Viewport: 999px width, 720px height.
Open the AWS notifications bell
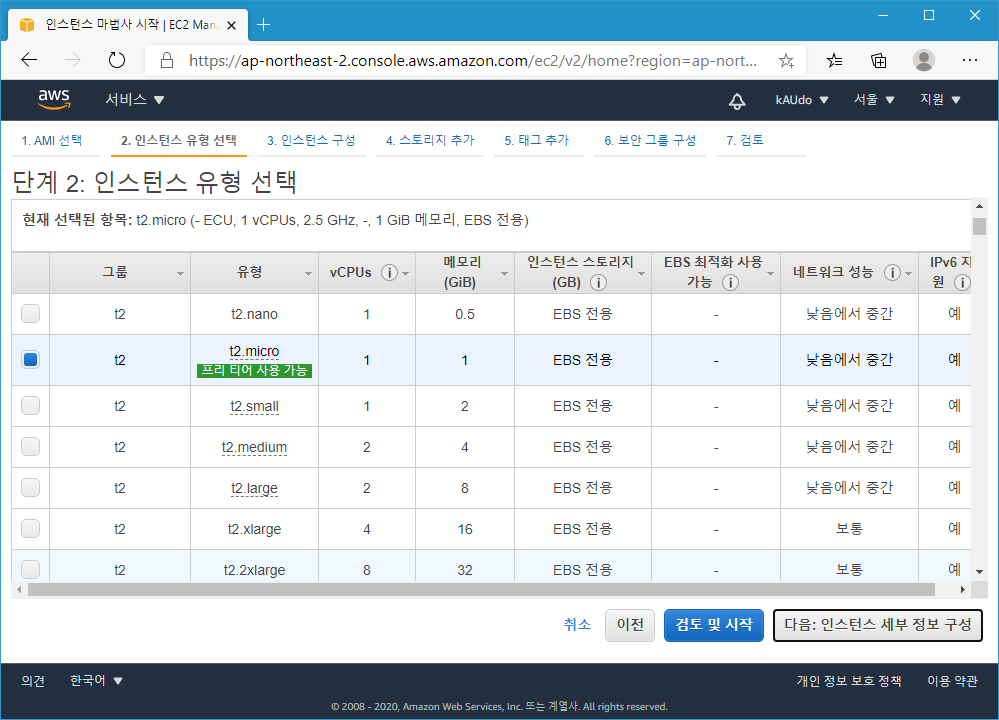(737, 101)
